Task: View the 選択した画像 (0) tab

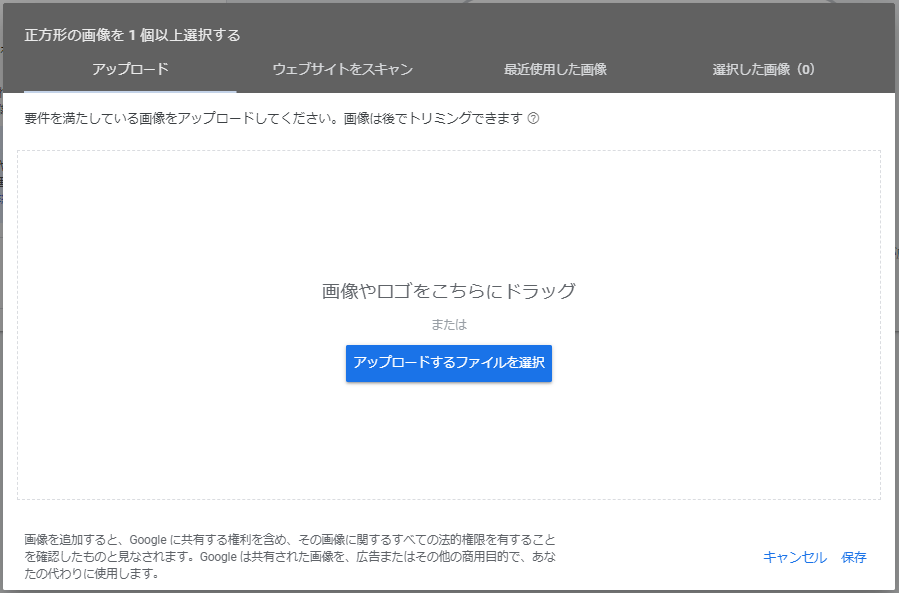Action: point(763,70)
